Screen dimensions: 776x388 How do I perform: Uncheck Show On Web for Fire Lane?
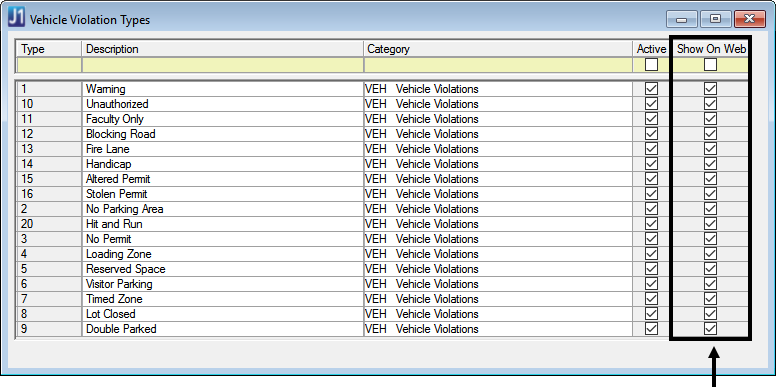click(711, 149)
